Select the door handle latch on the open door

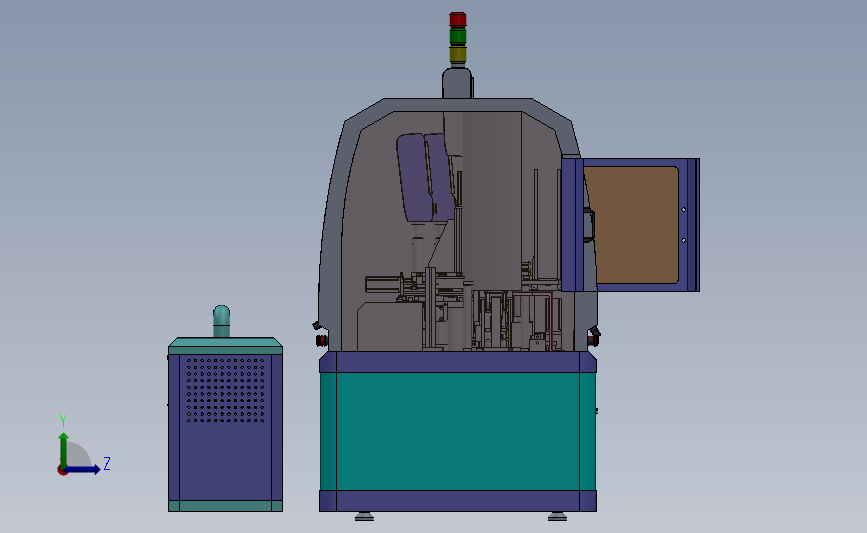tap(589, 224)
